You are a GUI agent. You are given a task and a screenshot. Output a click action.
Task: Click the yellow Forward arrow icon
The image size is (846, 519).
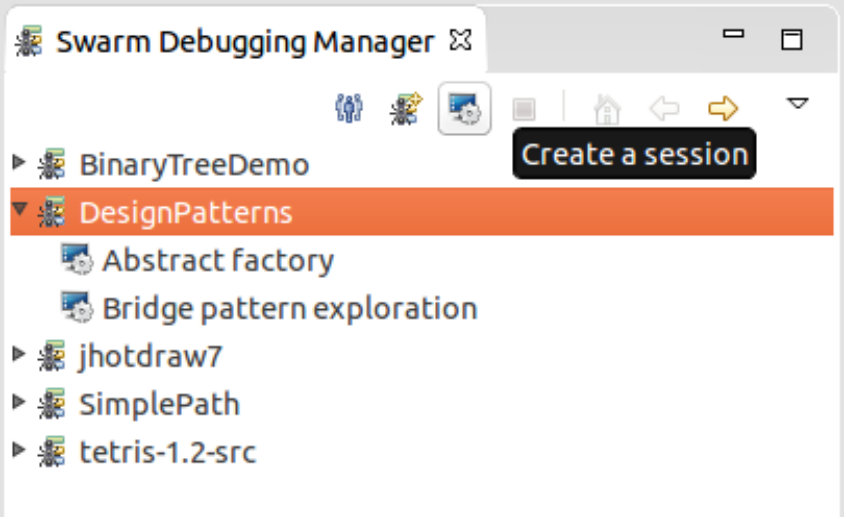coord(723,108)
